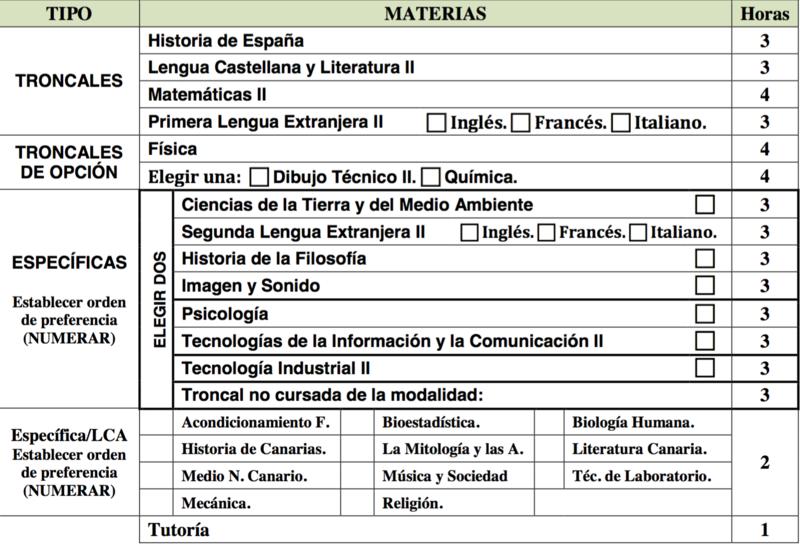Click the numbering box before Biología Humana

pyautogui.click(x=548, y=422)
